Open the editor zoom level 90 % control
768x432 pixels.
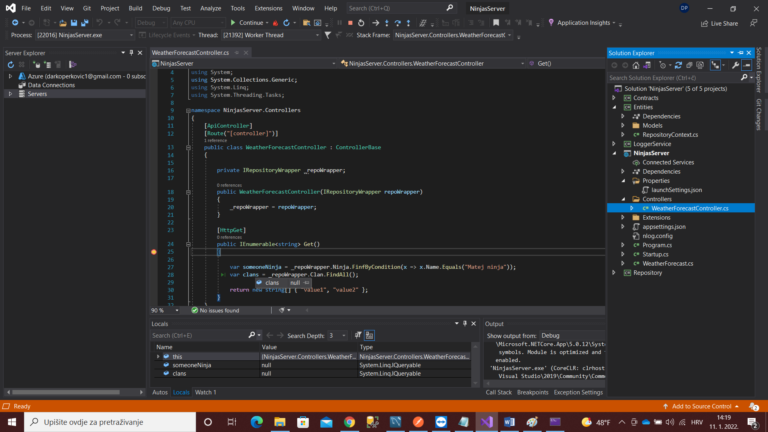[x=162, y=310]
